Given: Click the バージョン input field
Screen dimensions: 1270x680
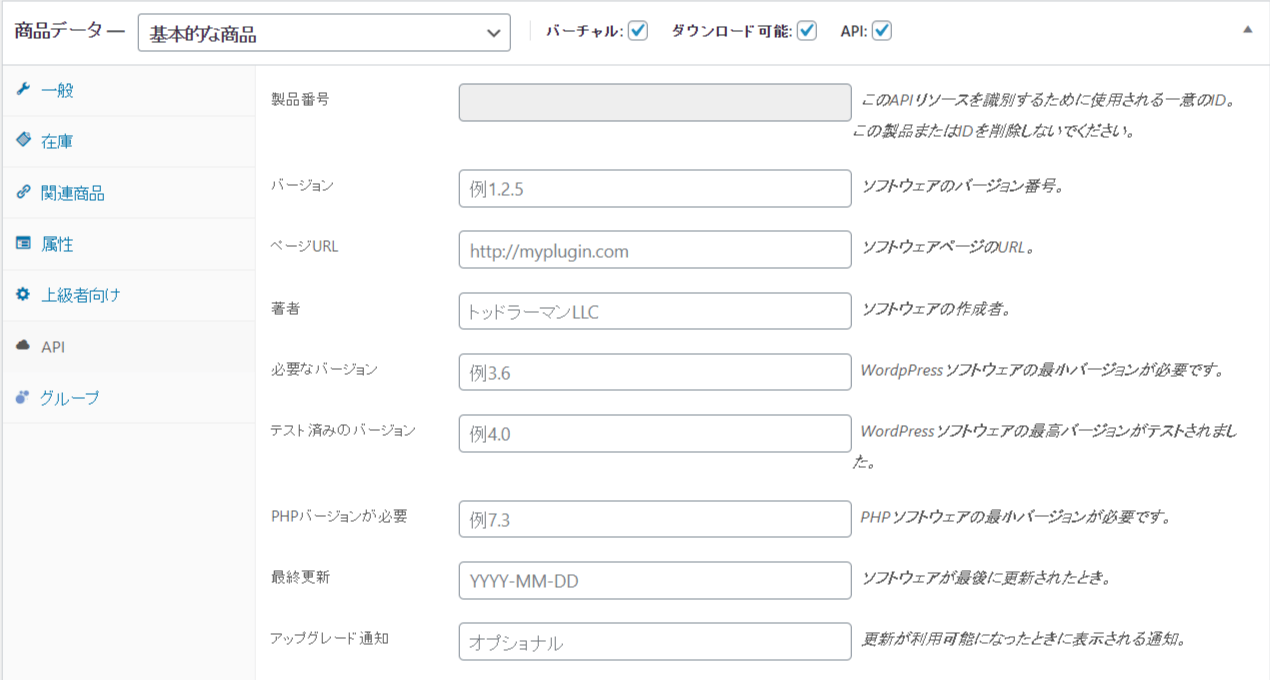Looking at the screenshot, I should pyautogui.click(x=655, y=189).
